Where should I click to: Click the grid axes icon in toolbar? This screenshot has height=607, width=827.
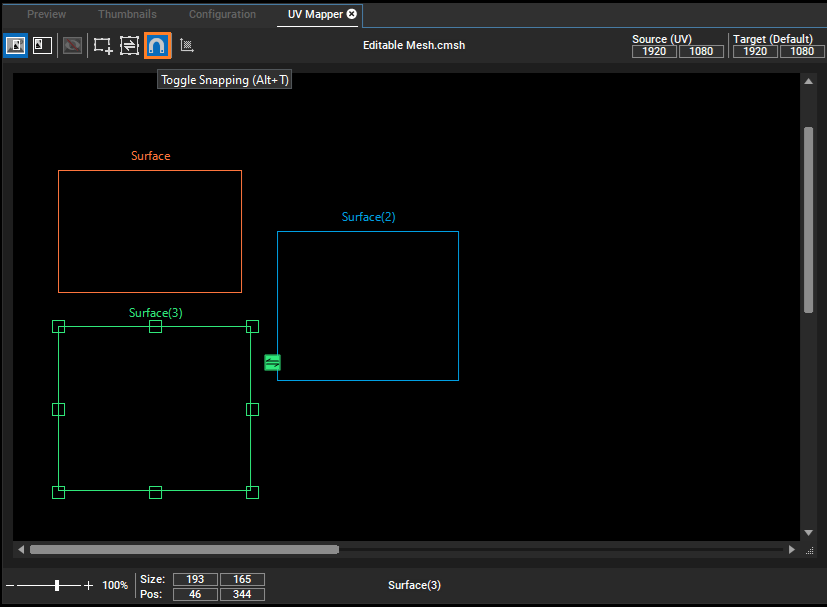click(x=186, y=46)
